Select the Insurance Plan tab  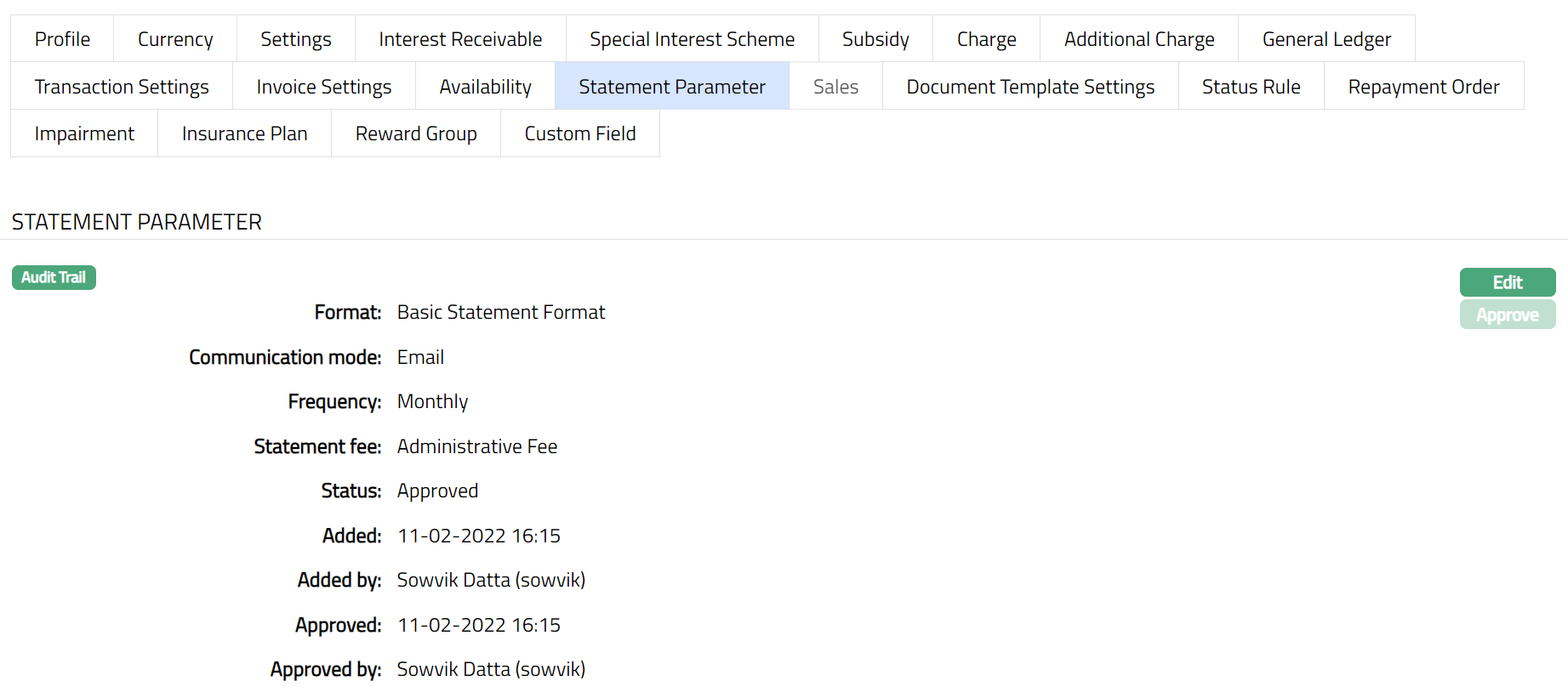coord(244,133)
